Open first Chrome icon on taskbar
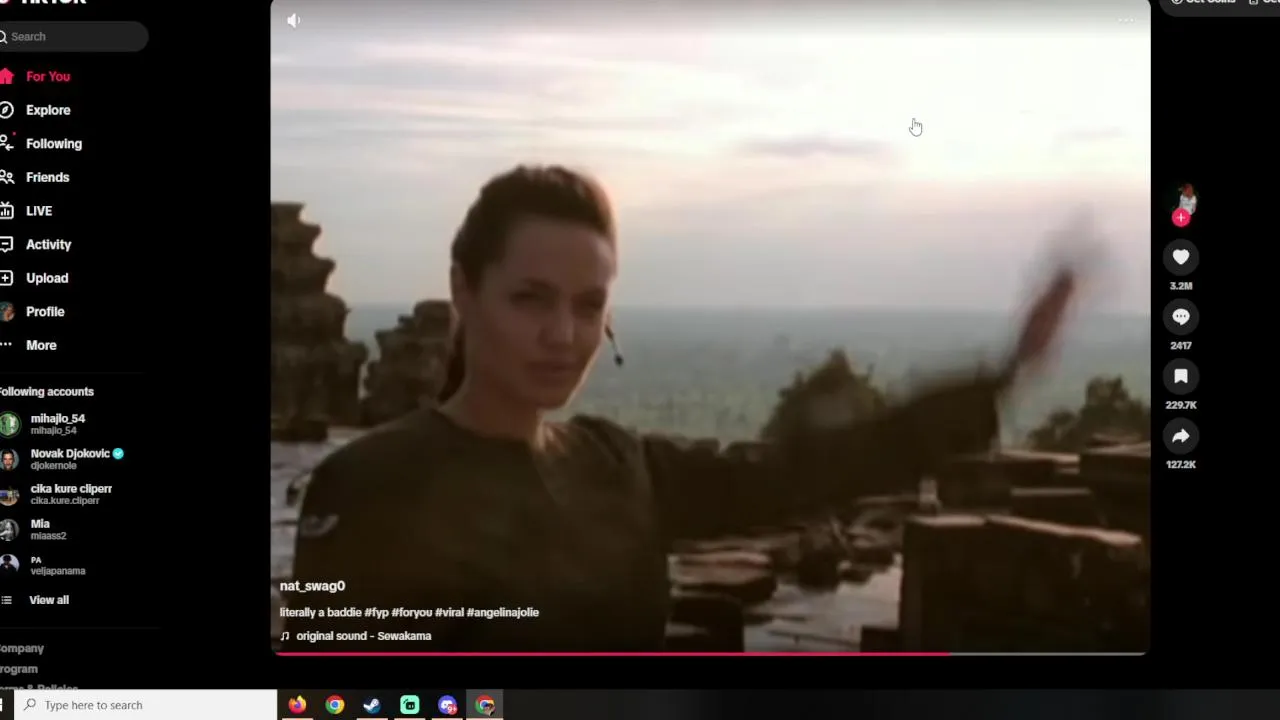 click(x=335, y=705)
